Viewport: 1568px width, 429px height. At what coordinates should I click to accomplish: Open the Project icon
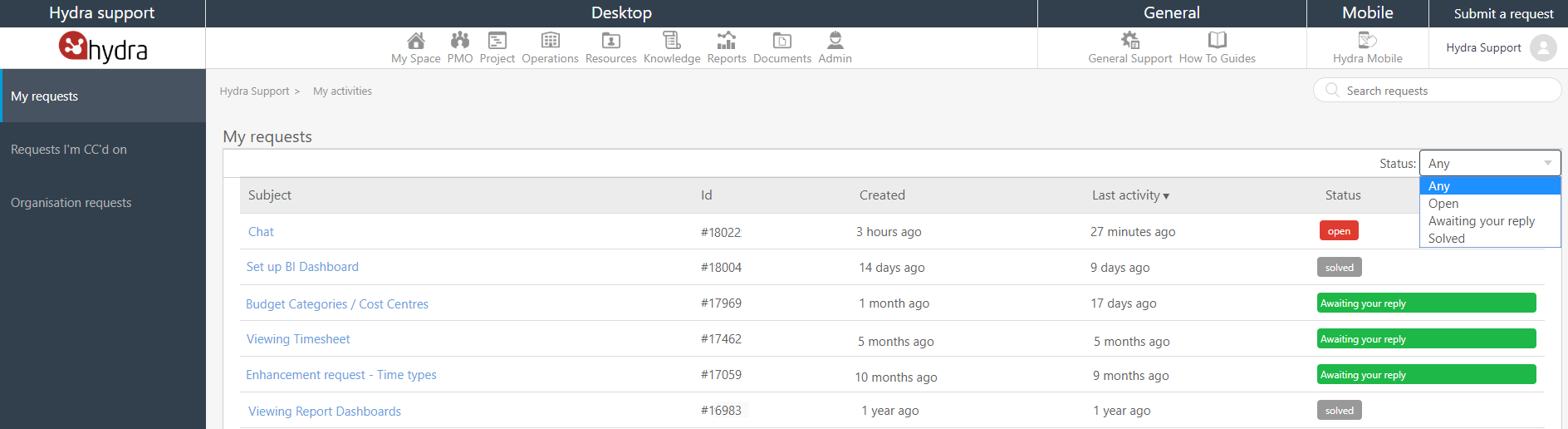497,40
